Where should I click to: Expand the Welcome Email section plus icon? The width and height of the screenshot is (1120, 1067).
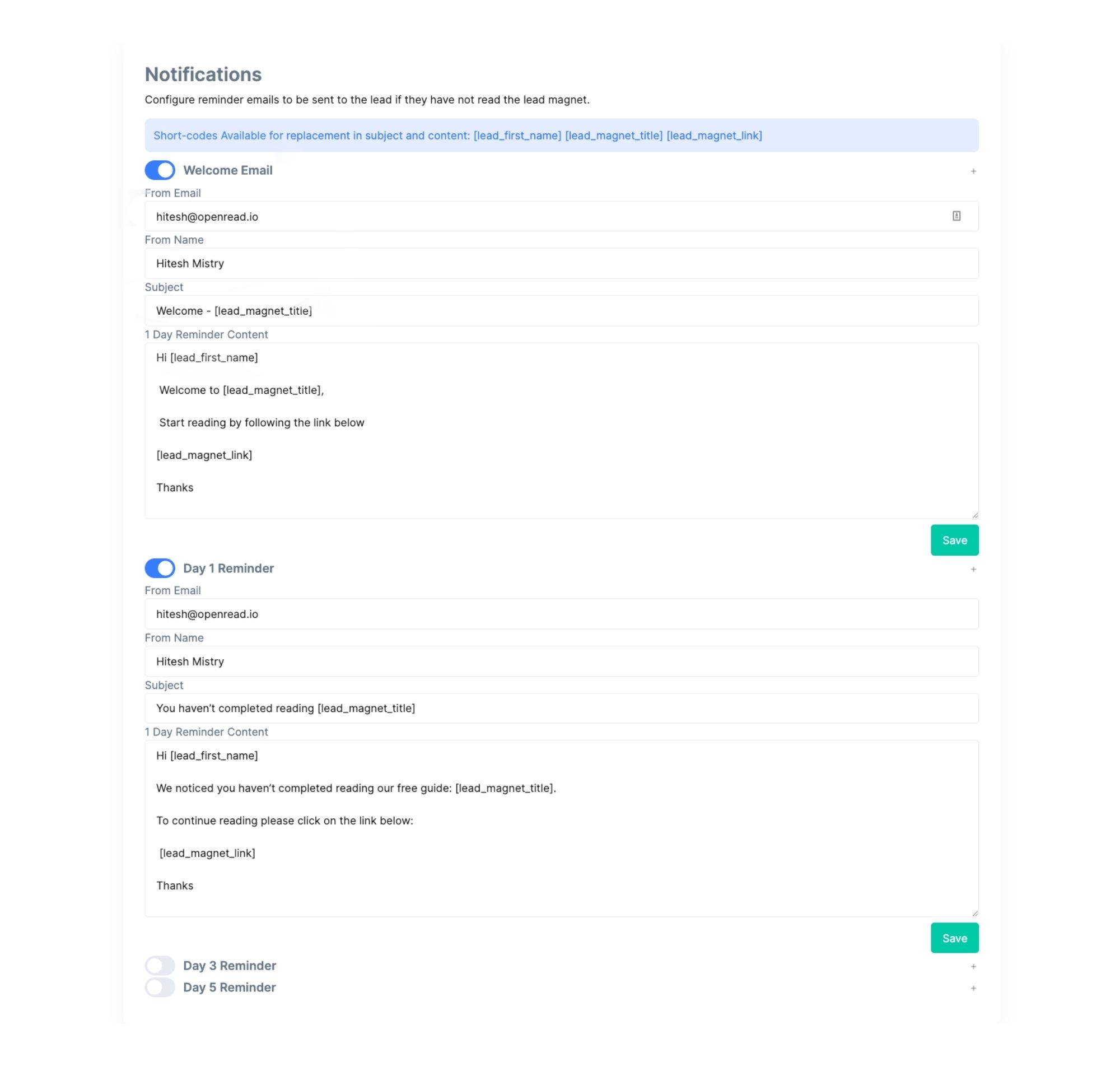pyautogui.click(x=973, y=171)
